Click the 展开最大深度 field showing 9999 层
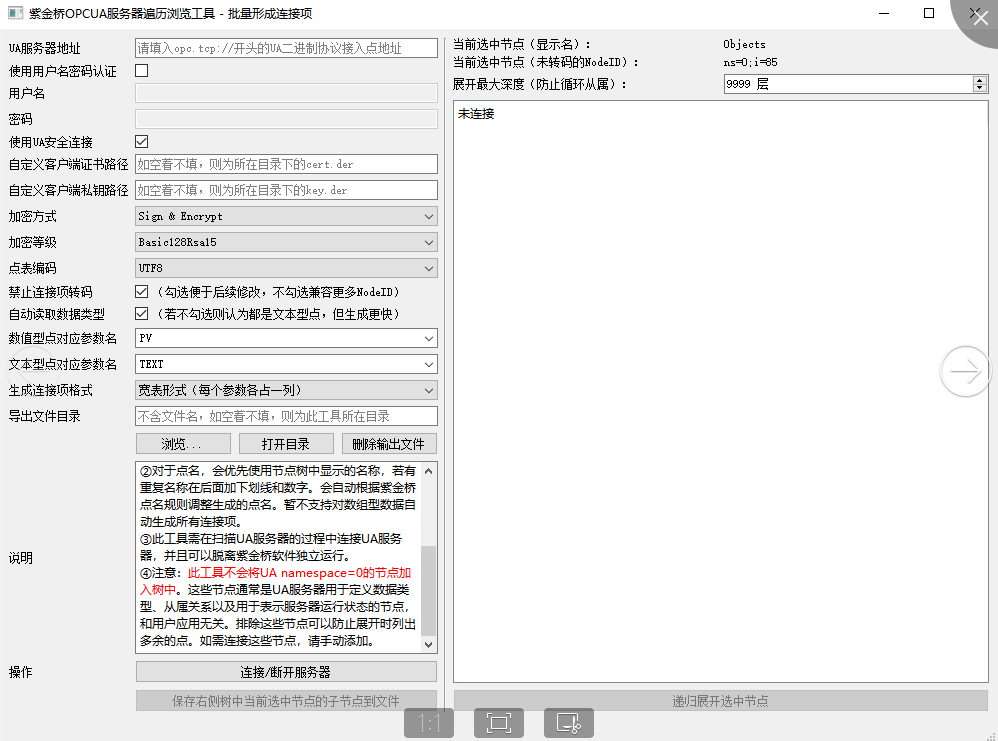Viewport: 998px width, 741px height. click(x=848, y=84)
